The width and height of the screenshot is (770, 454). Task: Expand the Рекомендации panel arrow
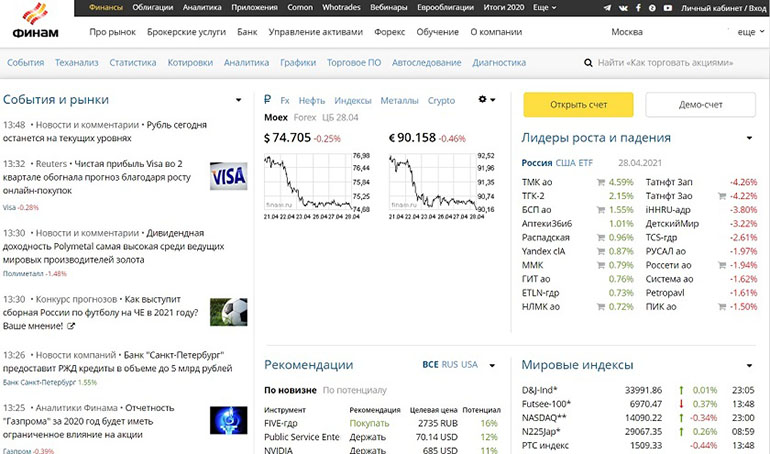[492, 365]
